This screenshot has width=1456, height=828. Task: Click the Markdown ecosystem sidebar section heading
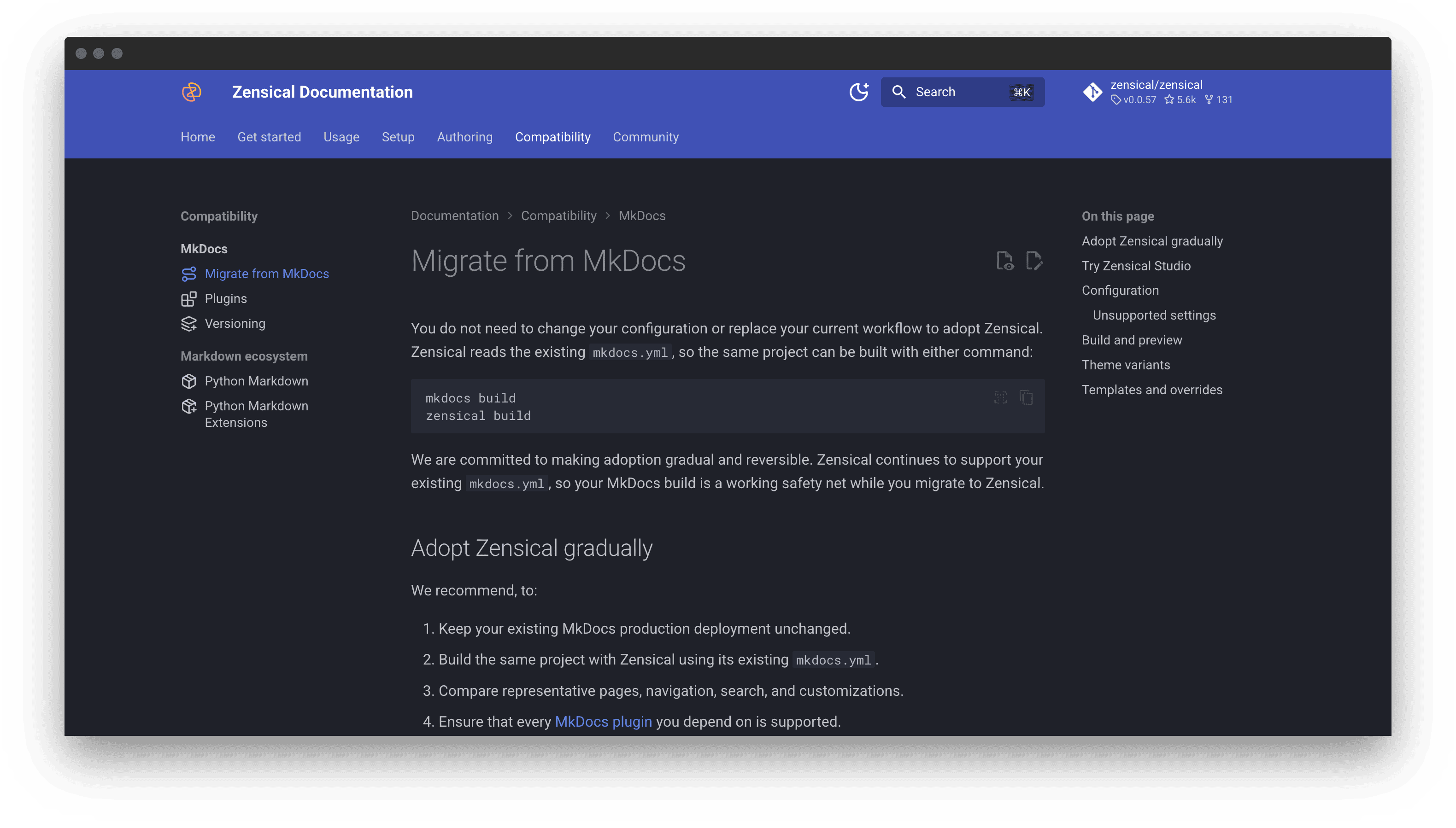pyautogui.click(x=244, y=356)
